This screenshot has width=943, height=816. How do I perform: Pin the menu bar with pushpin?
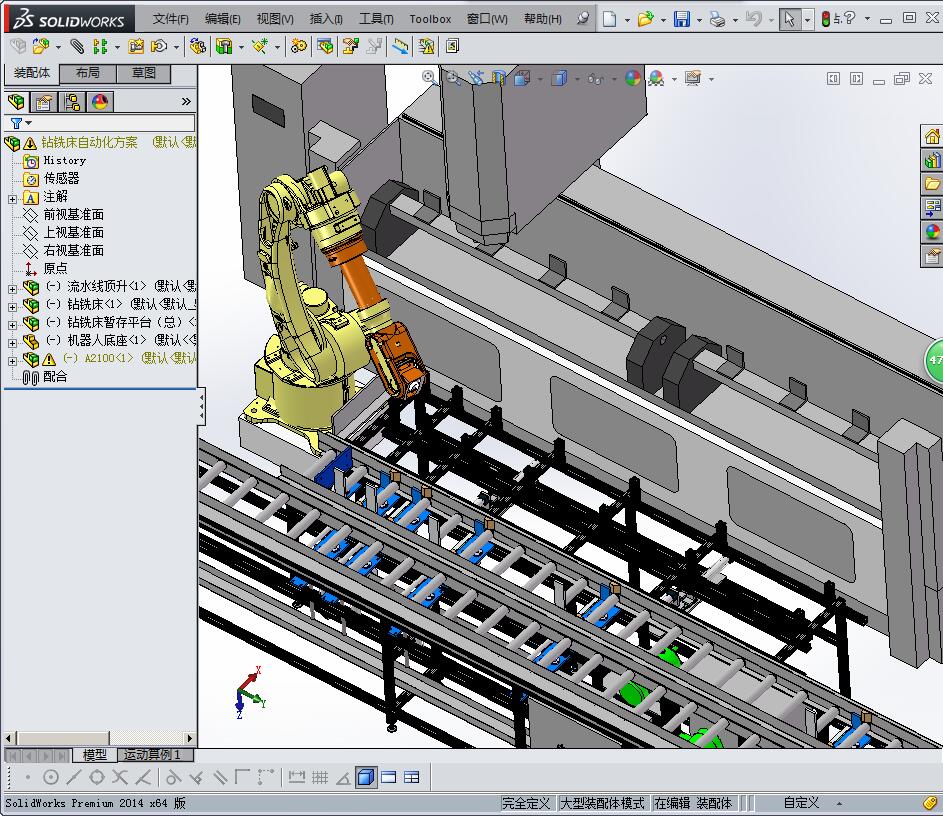pos(582,18)
